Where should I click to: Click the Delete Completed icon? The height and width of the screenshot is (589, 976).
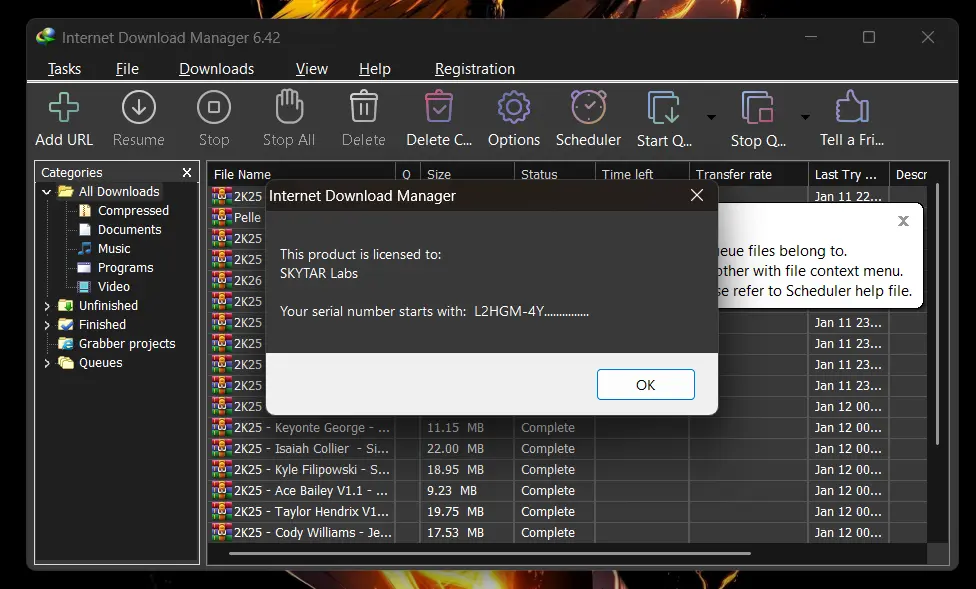point(439,107)
